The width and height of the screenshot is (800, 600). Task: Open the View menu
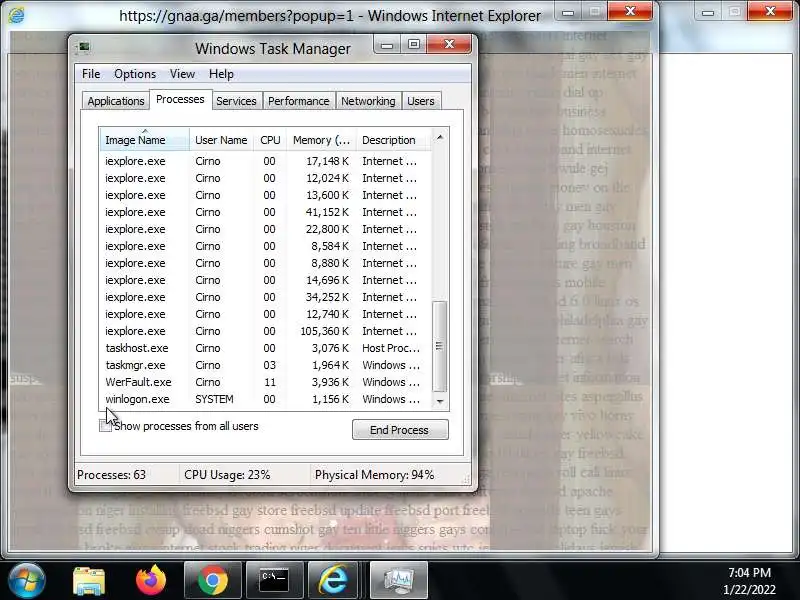click(x=182, y=74)
